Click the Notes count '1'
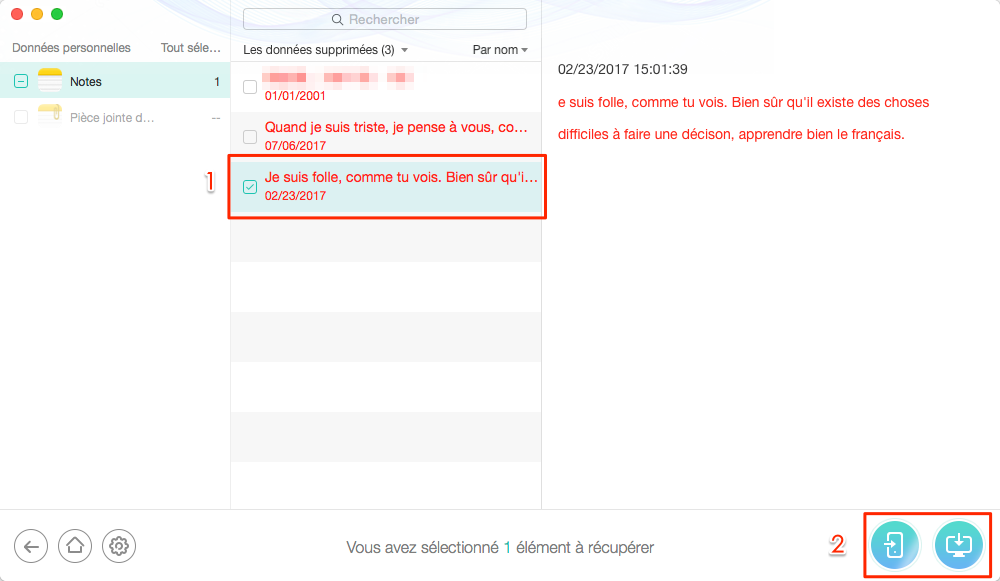Viewport: 1000px width, 581px height. click(217, 82)
